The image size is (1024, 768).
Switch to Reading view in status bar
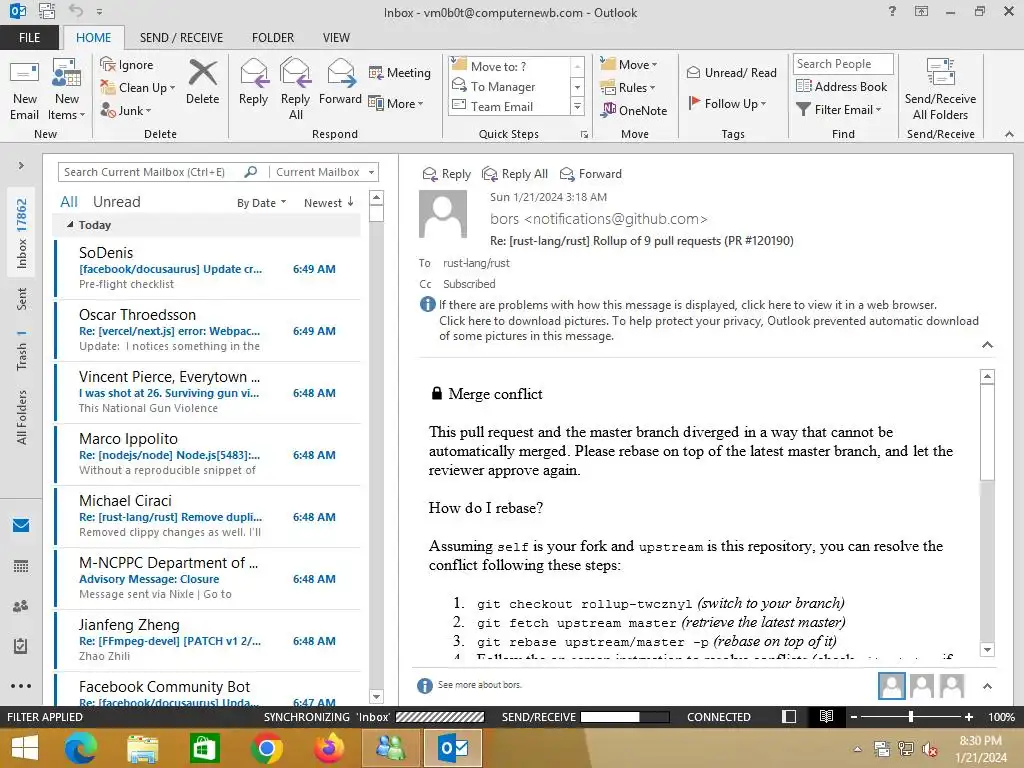[825, 716]
